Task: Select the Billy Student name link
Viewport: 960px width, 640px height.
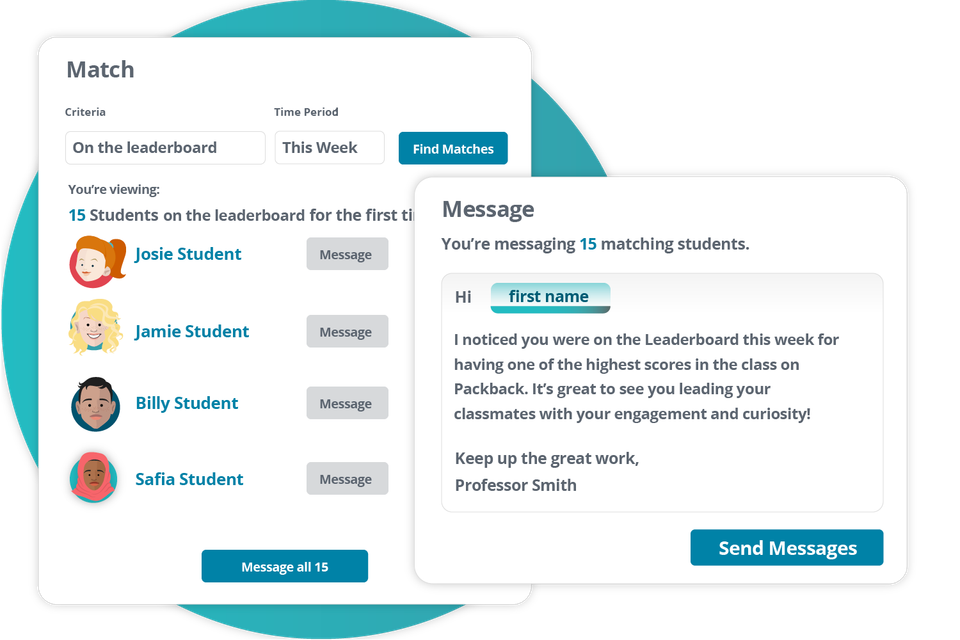Action: click(187, 403)
